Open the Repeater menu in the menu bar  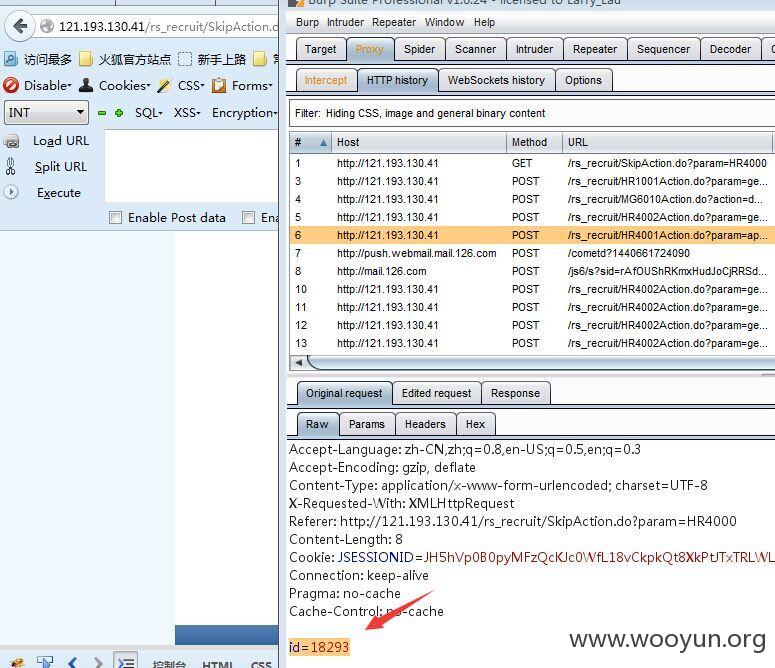point(394,22)
